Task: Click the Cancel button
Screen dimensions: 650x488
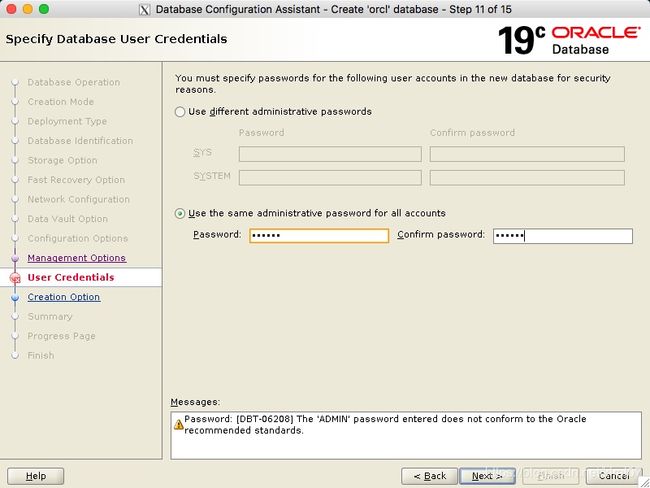Action: click(x=614, y=476)
